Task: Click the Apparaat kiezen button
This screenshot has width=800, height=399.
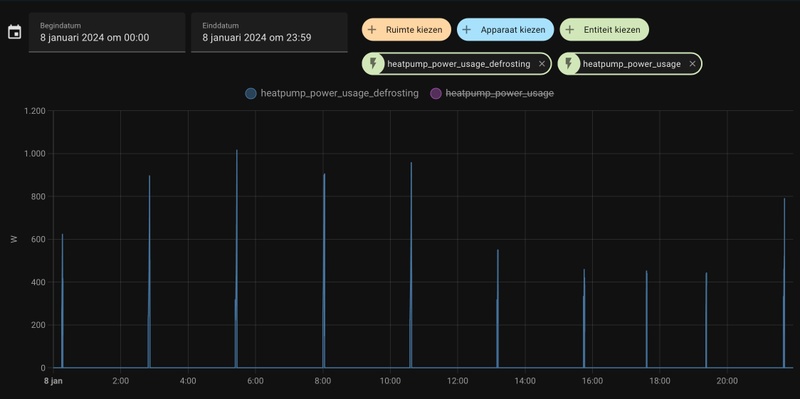Action: coord(505,30)
